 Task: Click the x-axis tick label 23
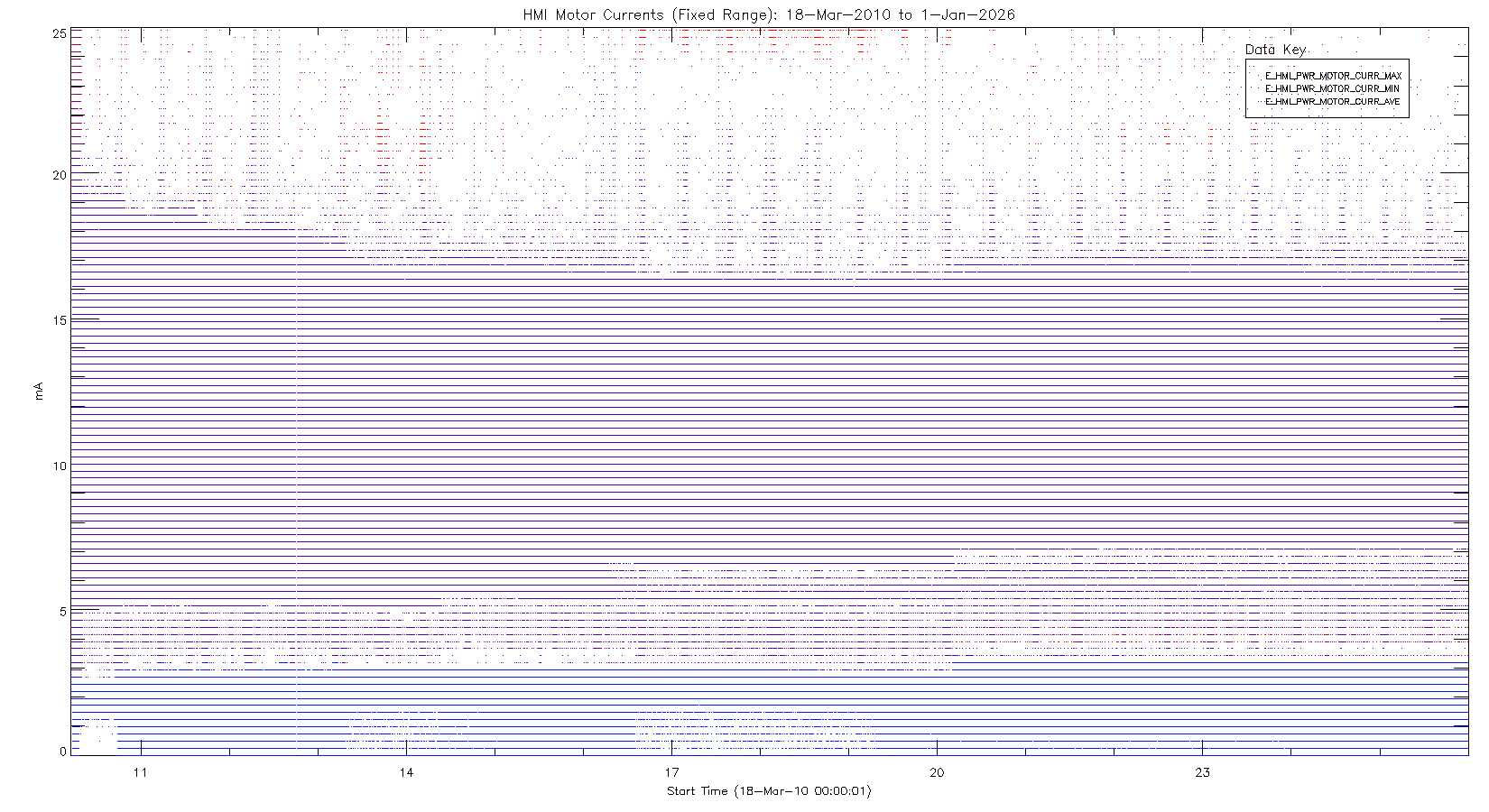click(x=1202, y=772)
